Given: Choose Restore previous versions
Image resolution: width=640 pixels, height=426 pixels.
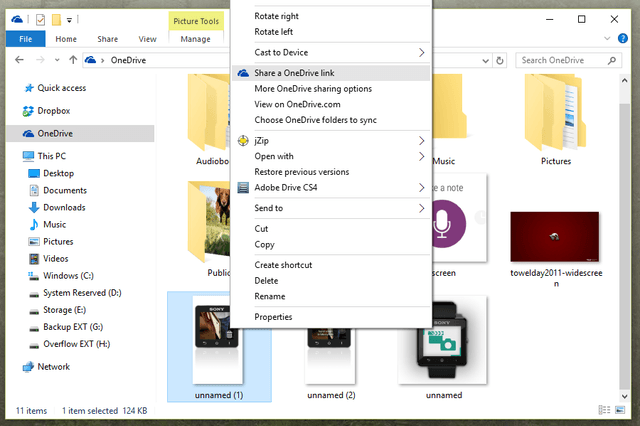Looking at the screenshot, I should click(331, 172).
